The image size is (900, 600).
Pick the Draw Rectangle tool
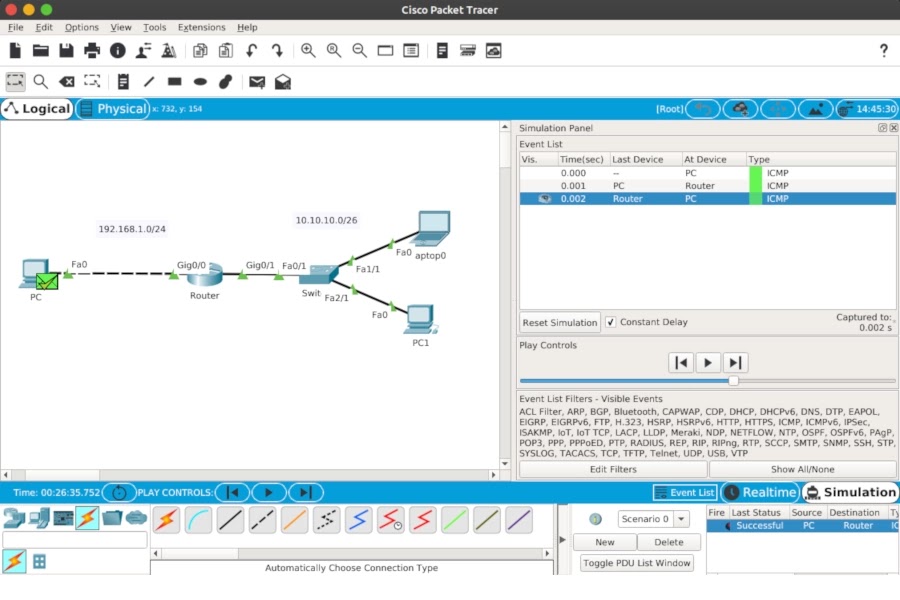[174, 82]
